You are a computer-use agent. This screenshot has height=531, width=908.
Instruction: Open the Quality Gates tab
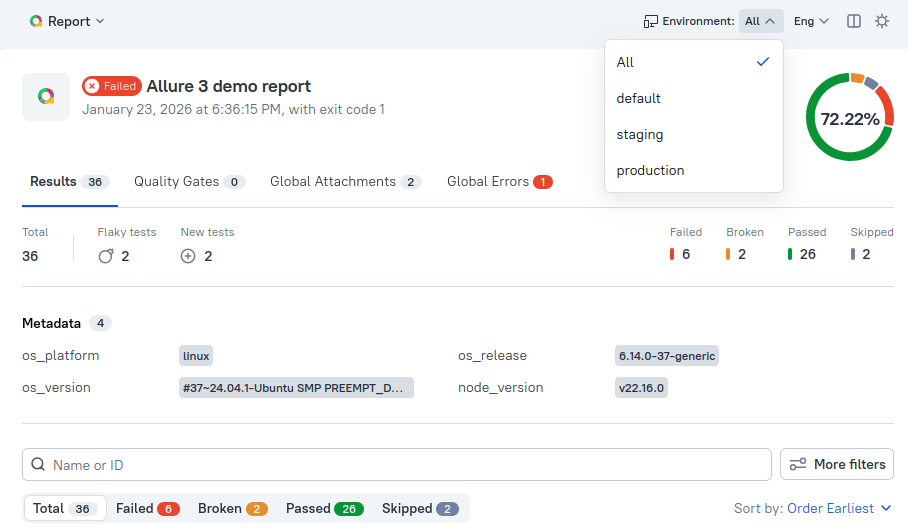pos(189,182)
